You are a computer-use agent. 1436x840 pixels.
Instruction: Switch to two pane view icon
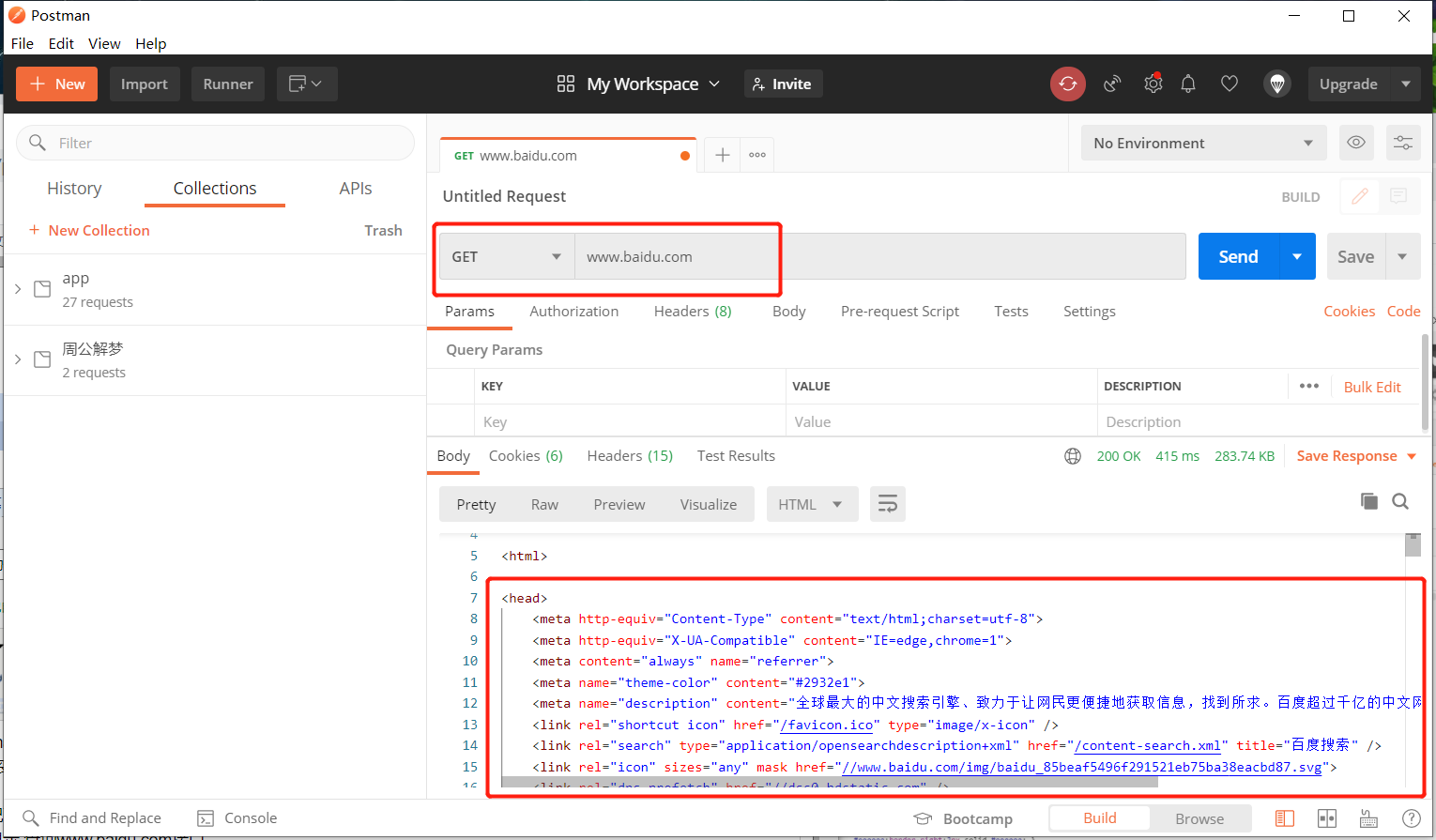1327,818
